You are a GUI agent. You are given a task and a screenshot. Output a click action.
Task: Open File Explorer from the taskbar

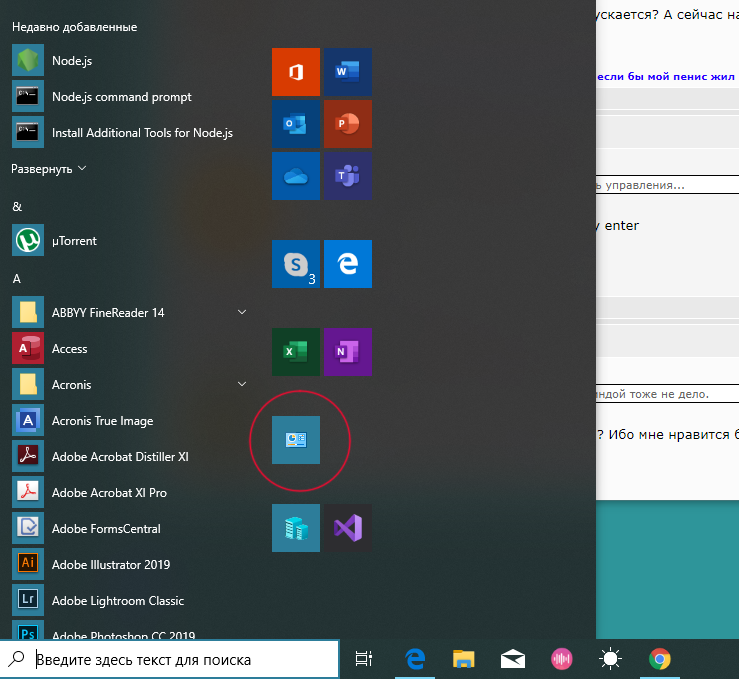coord(464,659)
